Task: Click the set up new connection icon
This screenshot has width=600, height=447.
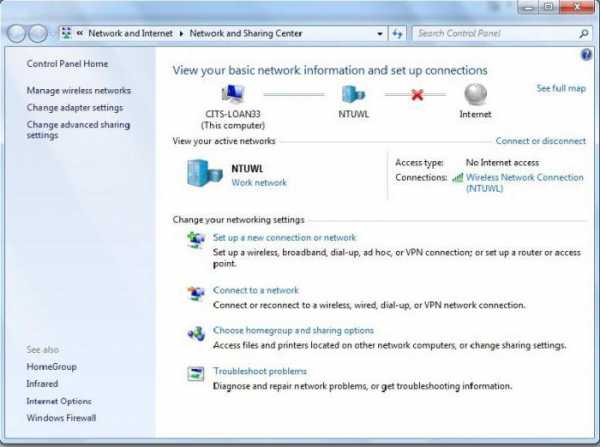Action: pyautogui.click(x=196, y=240)
